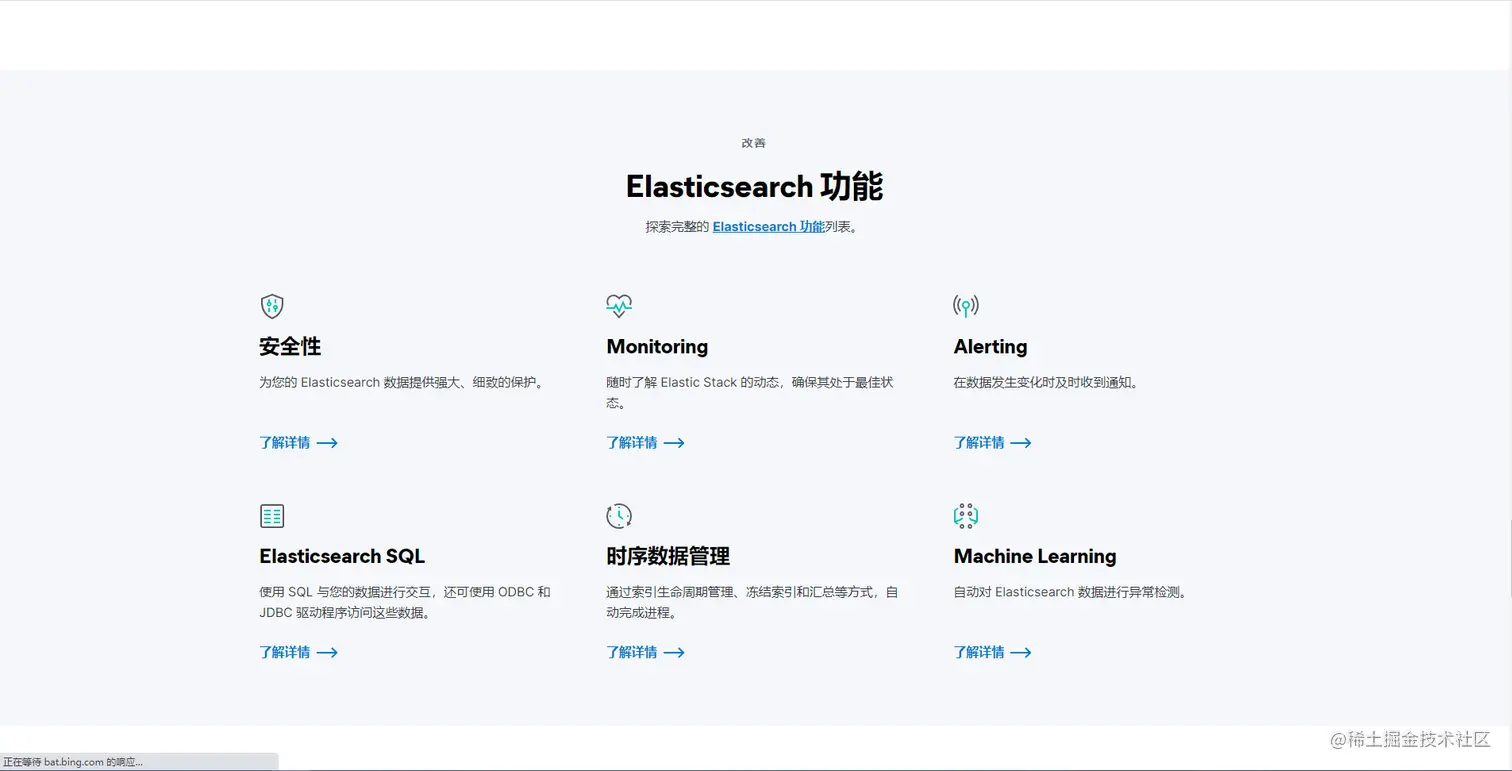Screen dimensions: 1512x771
Task: Click the 使用 SQL 与您的数据进行交互 description
Action: [405, 603]
